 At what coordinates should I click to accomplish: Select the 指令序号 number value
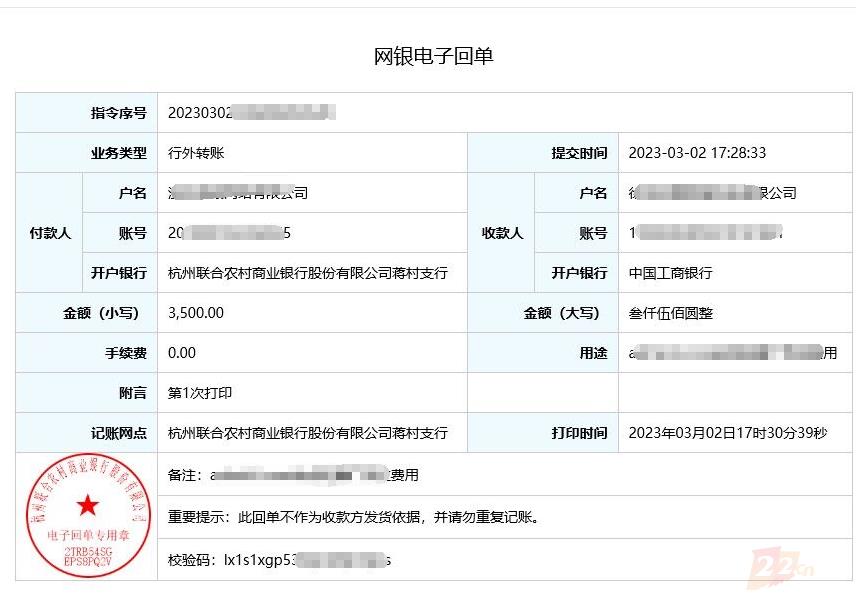(x=251, y=113)
